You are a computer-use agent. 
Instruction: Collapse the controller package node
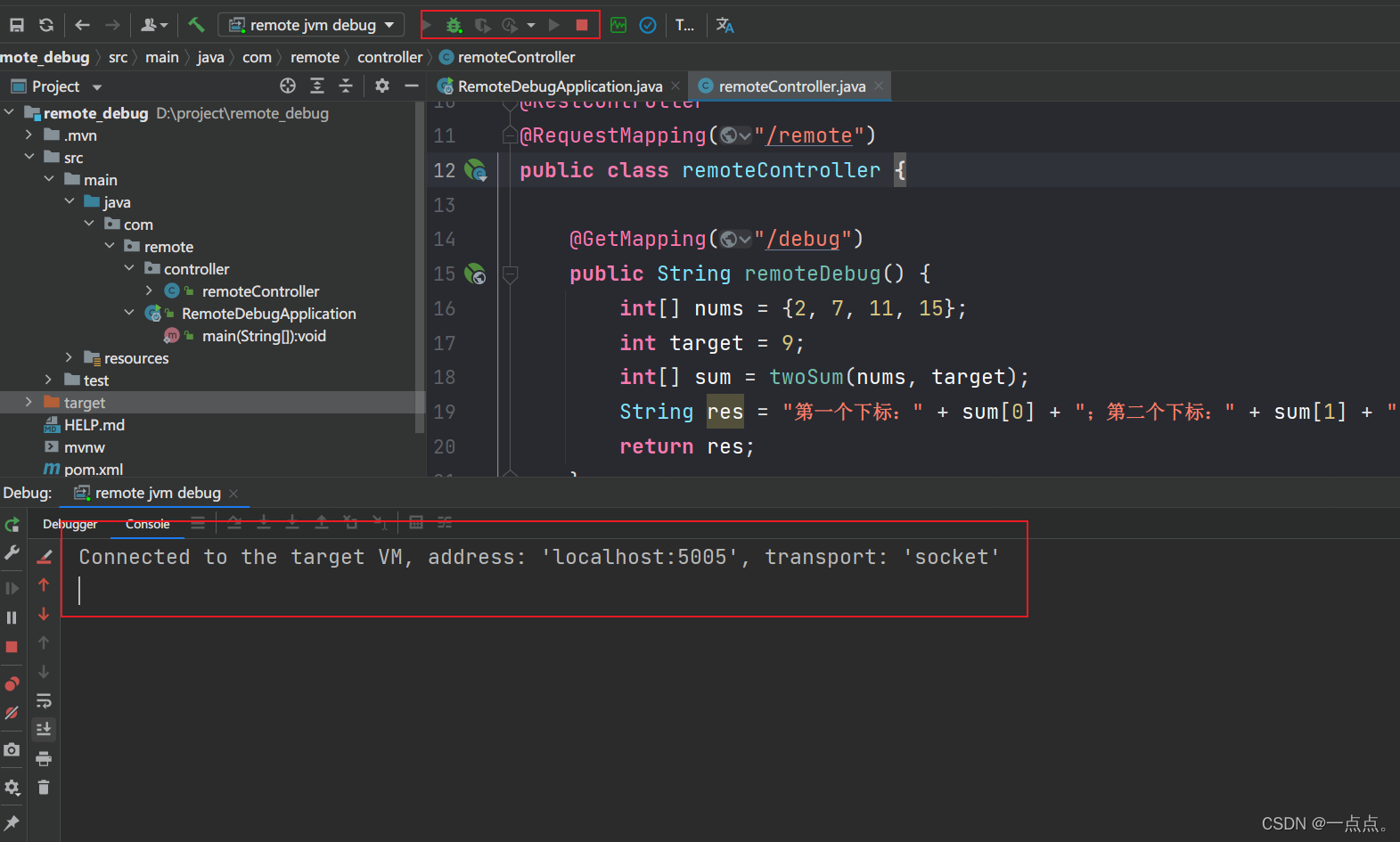coord(129,268)
